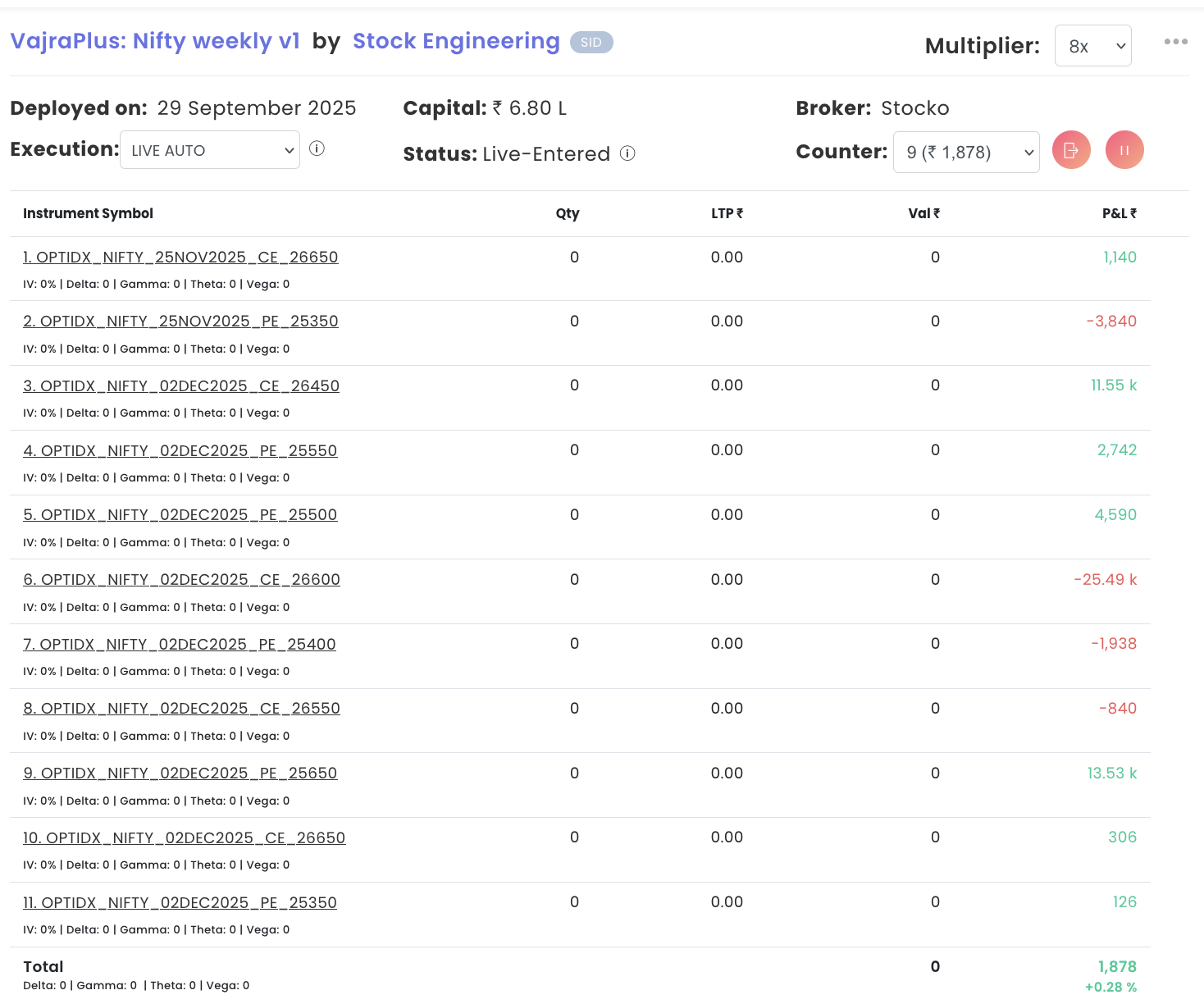Open instrument 02DEC2025_PE_25350 link
The image size is (1204, 1004).
coord(180,903)
